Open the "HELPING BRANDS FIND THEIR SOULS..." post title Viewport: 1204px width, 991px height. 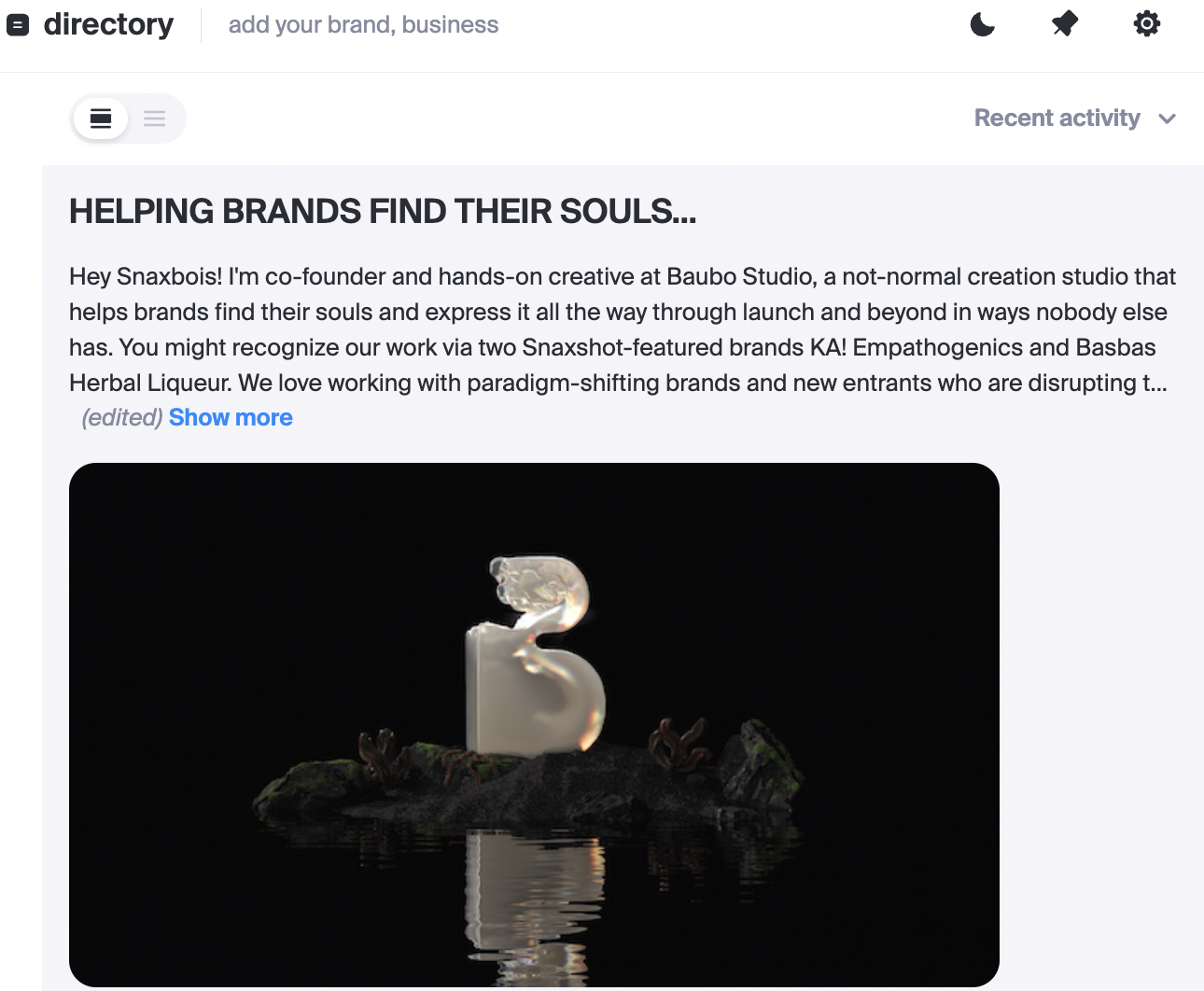(x=383, y=212)
